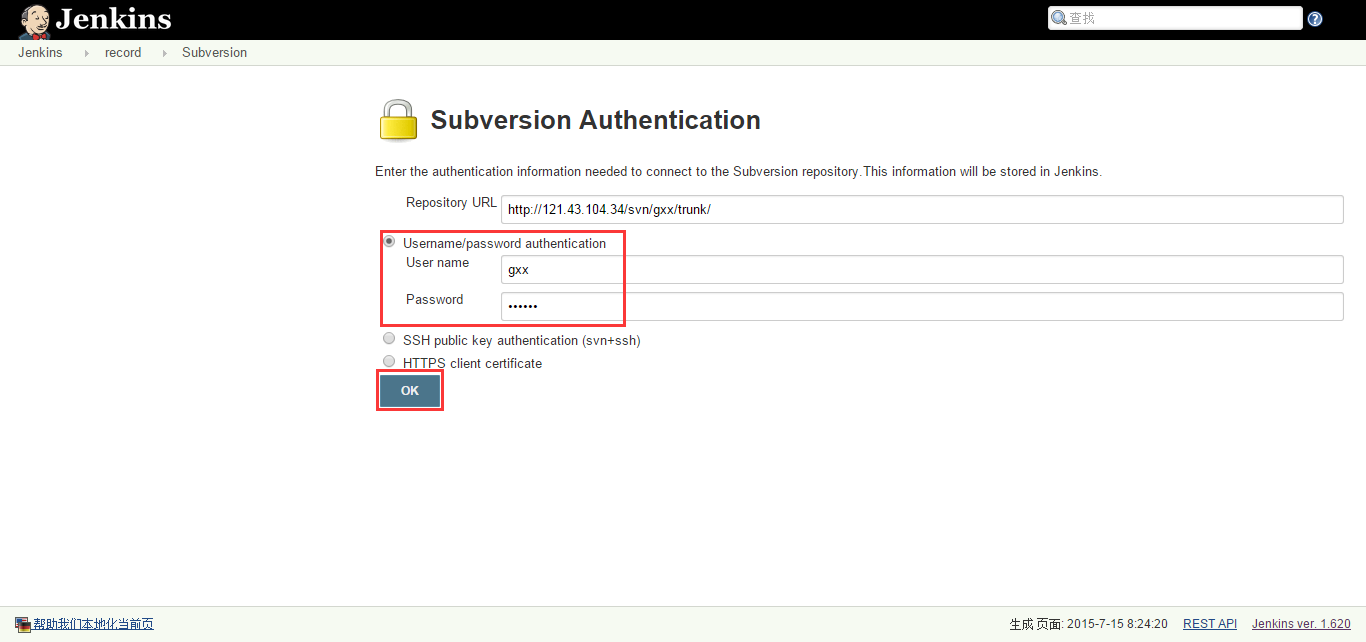Screen dimensions: 1366x642
Task: Open the REST API link
Action: [x=1210, y=624]
